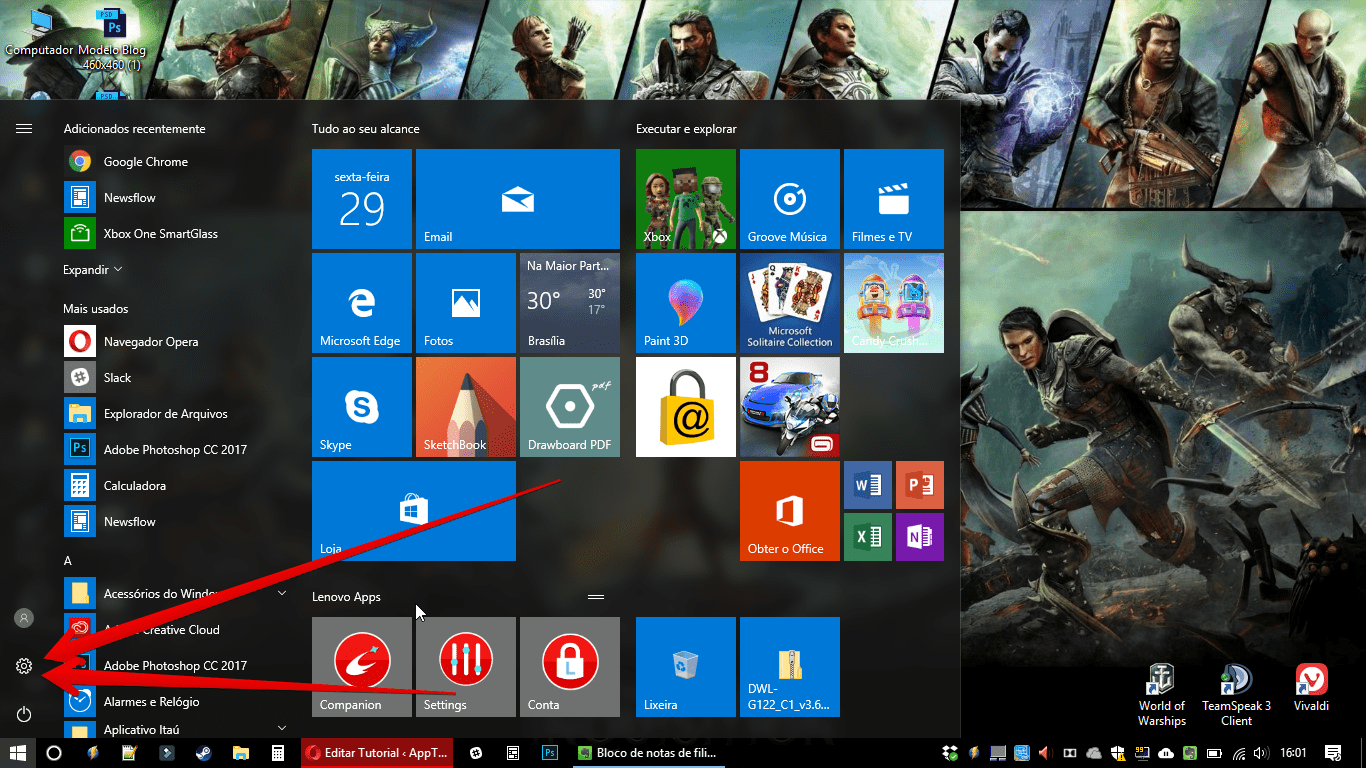Launch the Asphalt 8 racing game tile
1366x768 pixels.
pyautogui.click(x=790, y=407)
